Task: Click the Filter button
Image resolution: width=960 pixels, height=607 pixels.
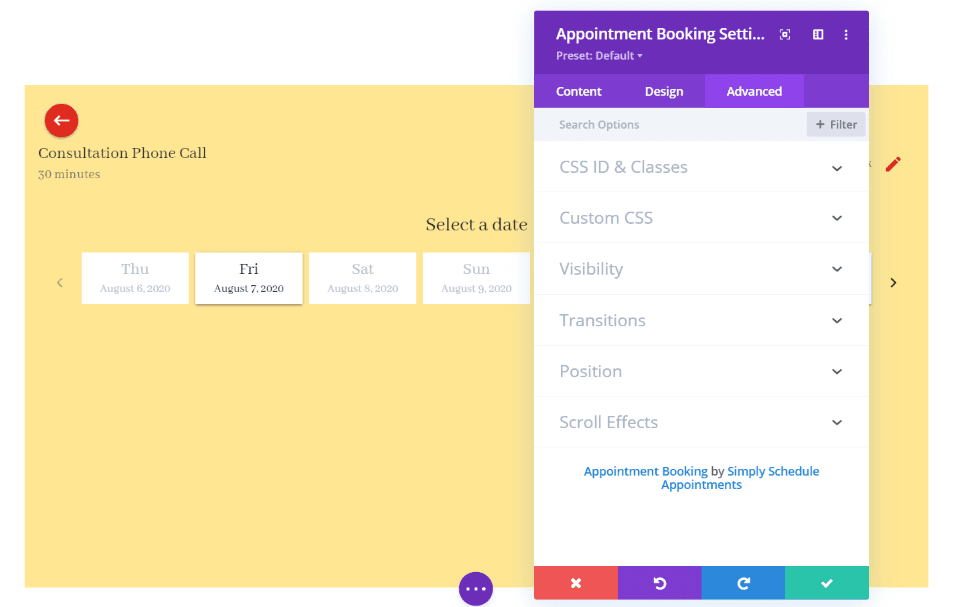Action: tap(835, 124)
